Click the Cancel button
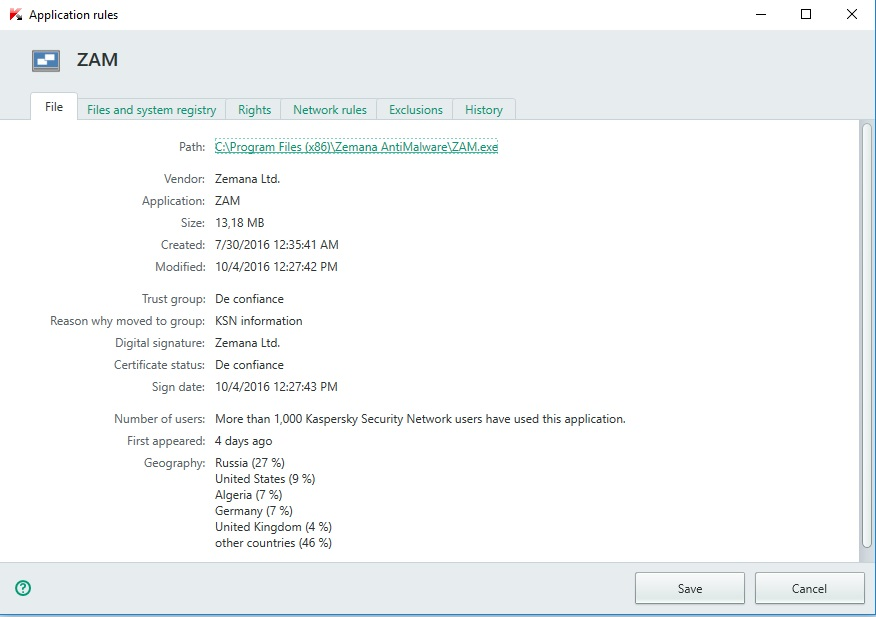876x617 pixels. tap(810, 588)
